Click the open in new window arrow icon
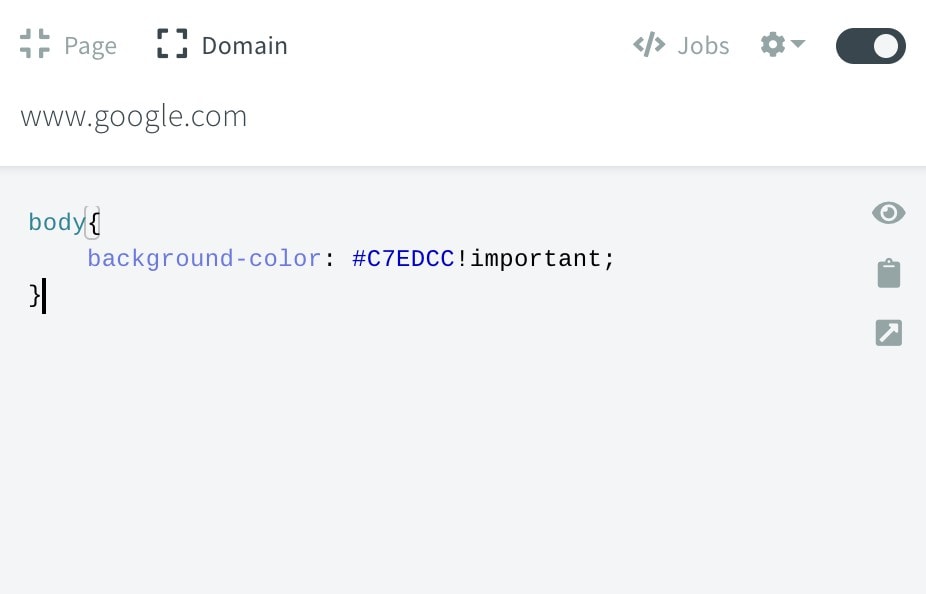The image size is (926, 594). tap(889, 332)
